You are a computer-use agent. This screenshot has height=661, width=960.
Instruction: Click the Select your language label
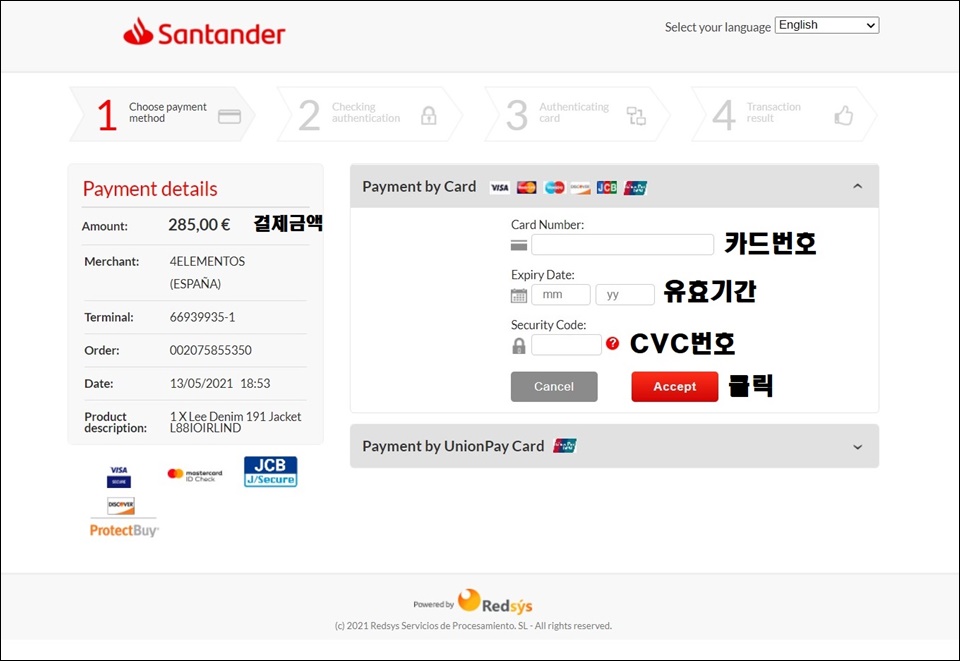(718, 27)
